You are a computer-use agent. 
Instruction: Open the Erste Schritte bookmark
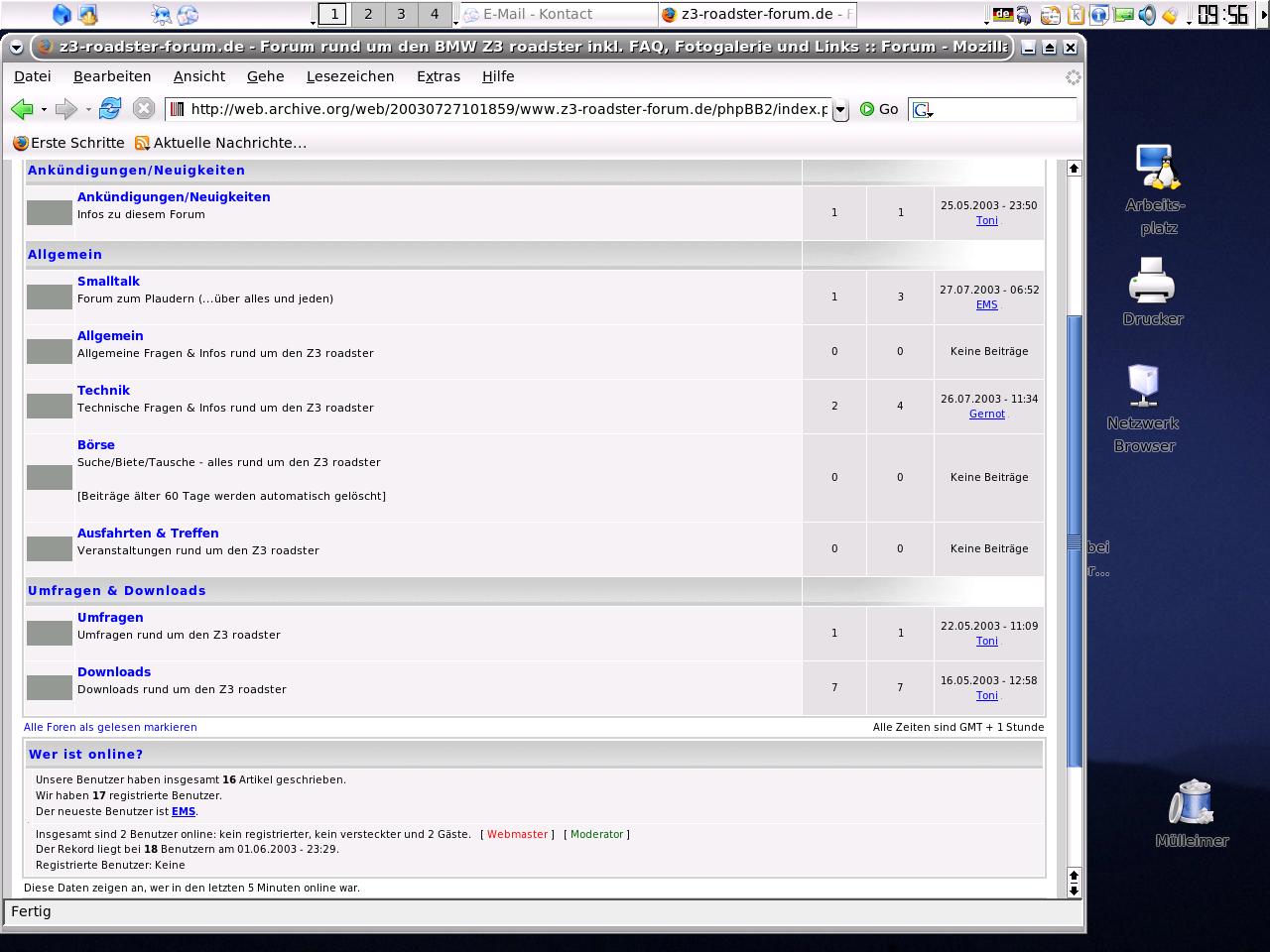[x=68, y=143]
